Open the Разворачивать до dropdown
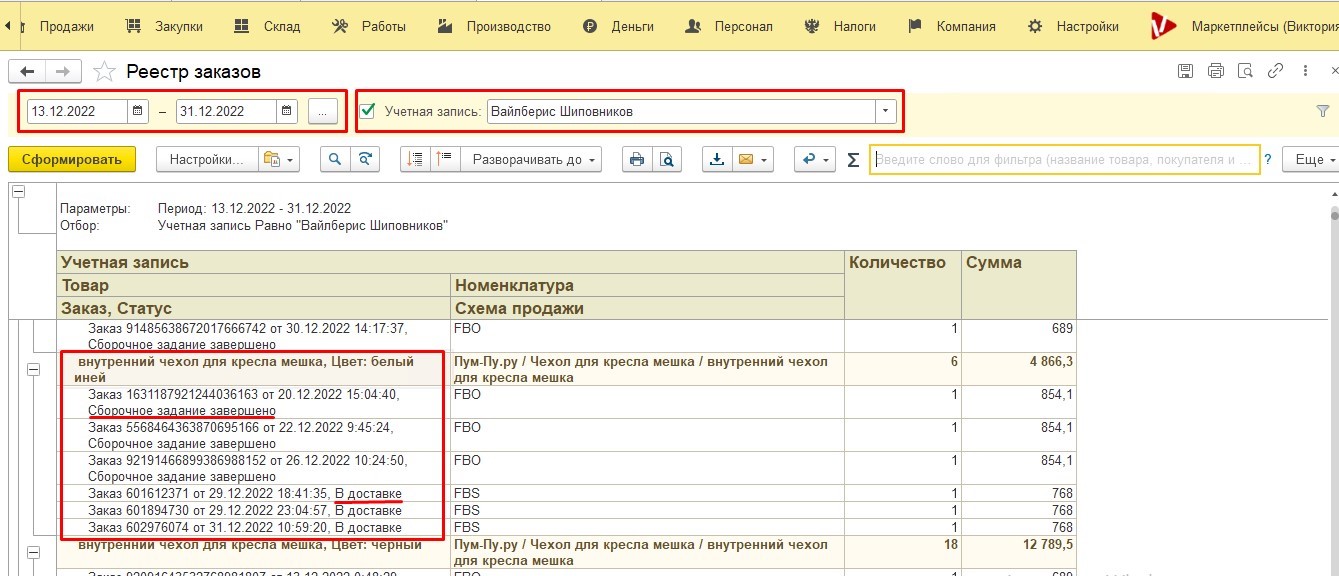This screenshot has height=576, width=1339. [531, 159]
